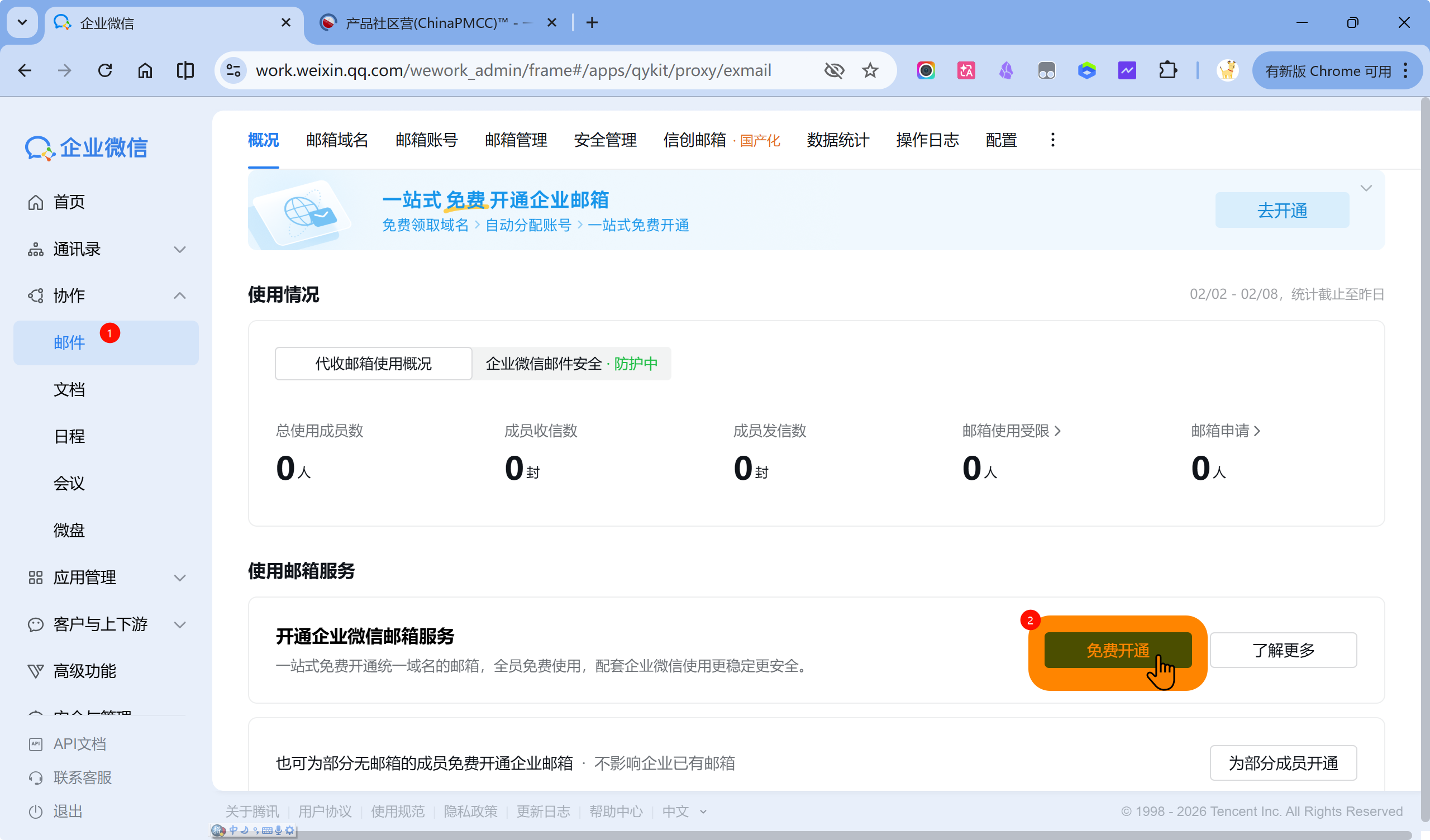Expand the 通讯录 sidebar section
Viewport: 1430px width, 840px height.
pyautogui.click(x=180, y=249)
